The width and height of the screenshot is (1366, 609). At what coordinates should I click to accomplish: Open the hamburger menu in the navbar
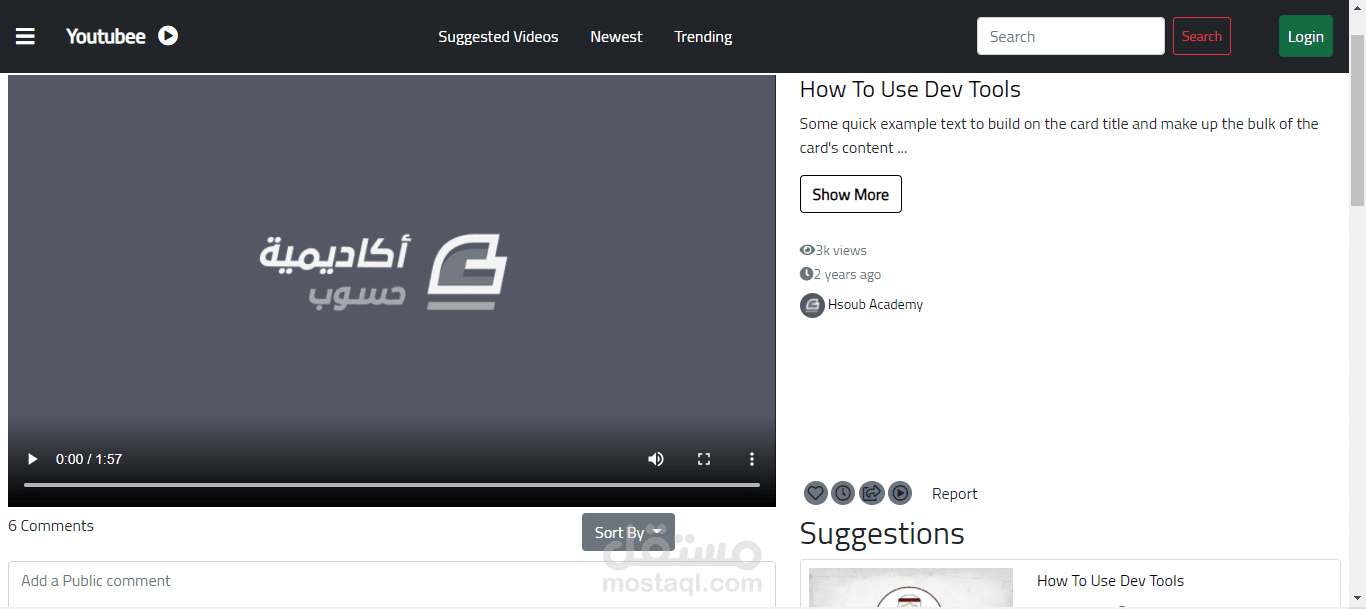(x=25, y=36)
